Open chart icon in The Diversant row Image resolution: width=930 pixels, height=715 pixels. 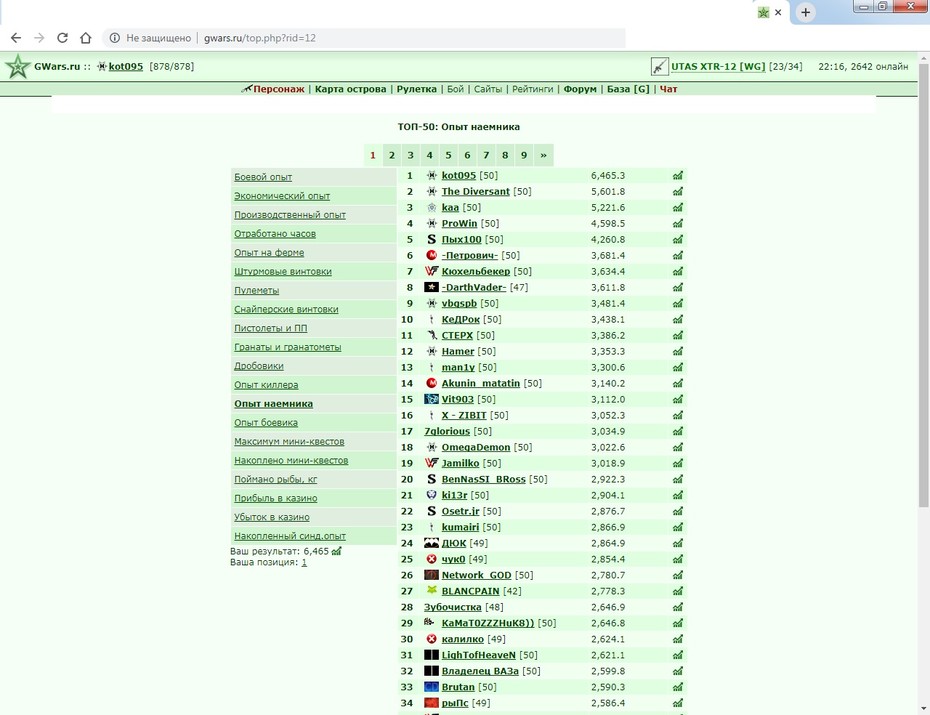(678, 191)
